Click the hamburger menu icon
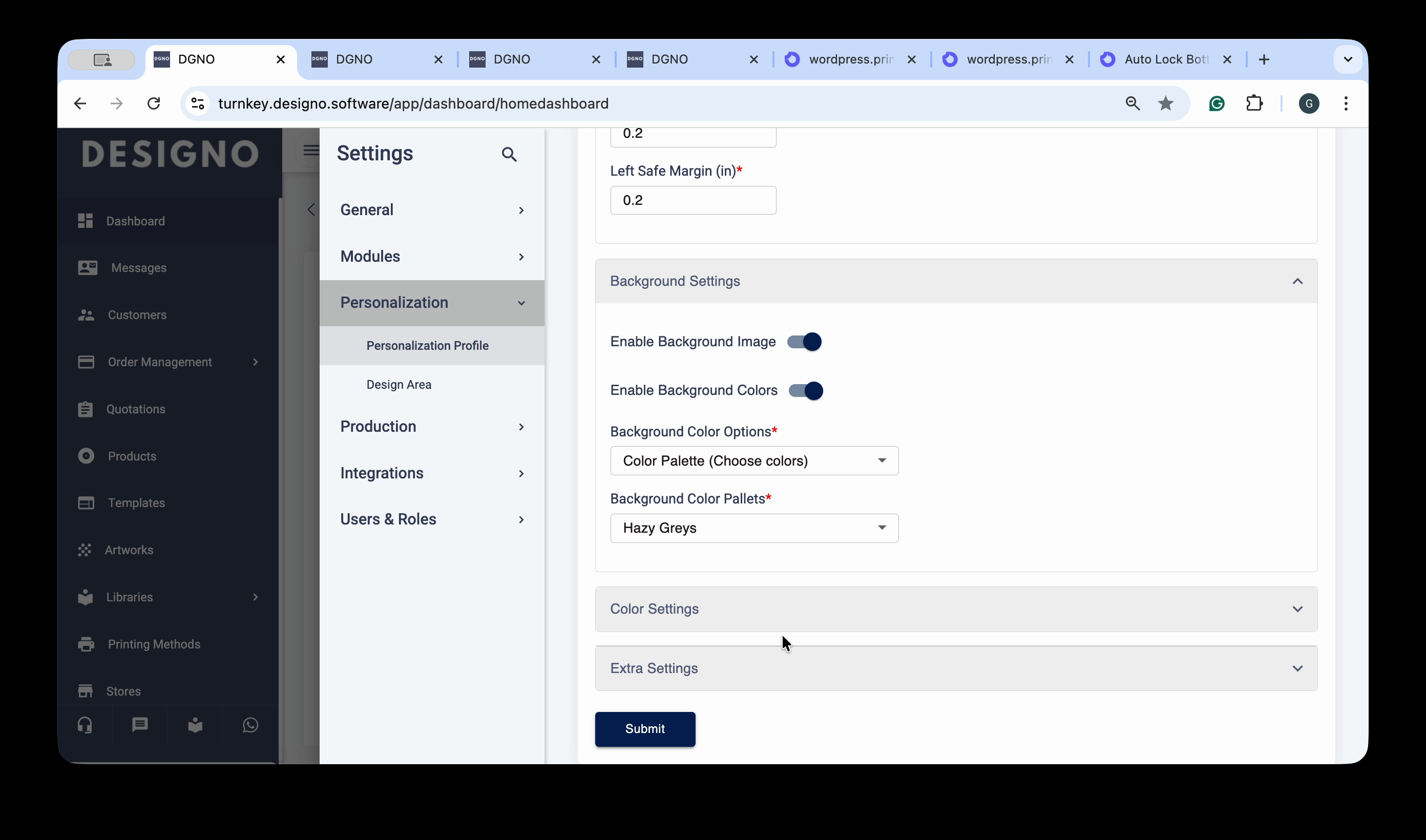Screen dimensions: 1426x840 (x=311, y=151)
